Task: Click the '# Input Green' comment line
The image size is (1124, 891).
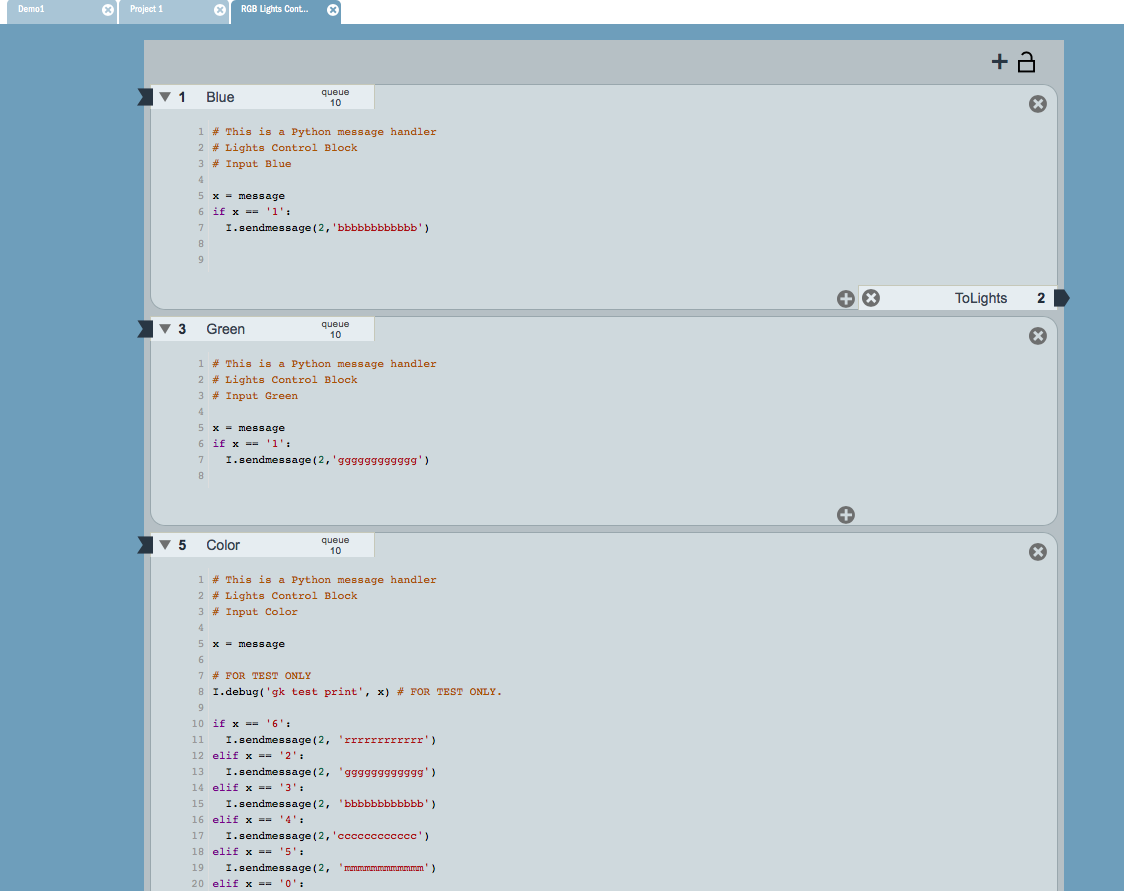Action: click(255, 396)
